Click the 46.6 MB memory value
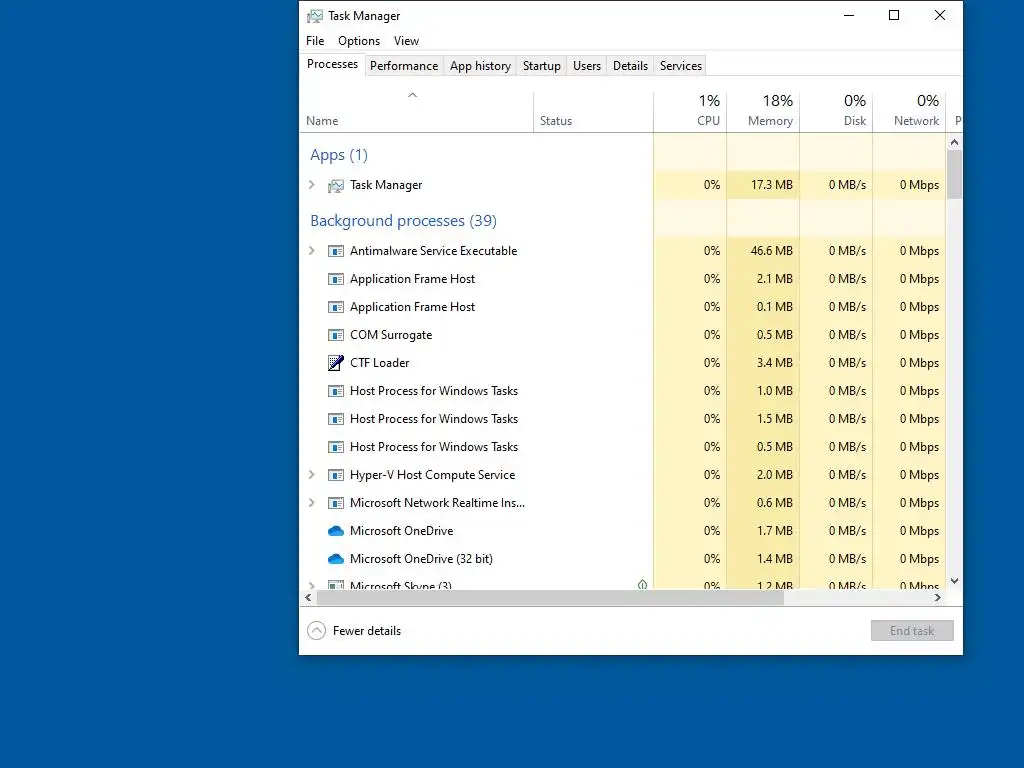 point(771,251)
